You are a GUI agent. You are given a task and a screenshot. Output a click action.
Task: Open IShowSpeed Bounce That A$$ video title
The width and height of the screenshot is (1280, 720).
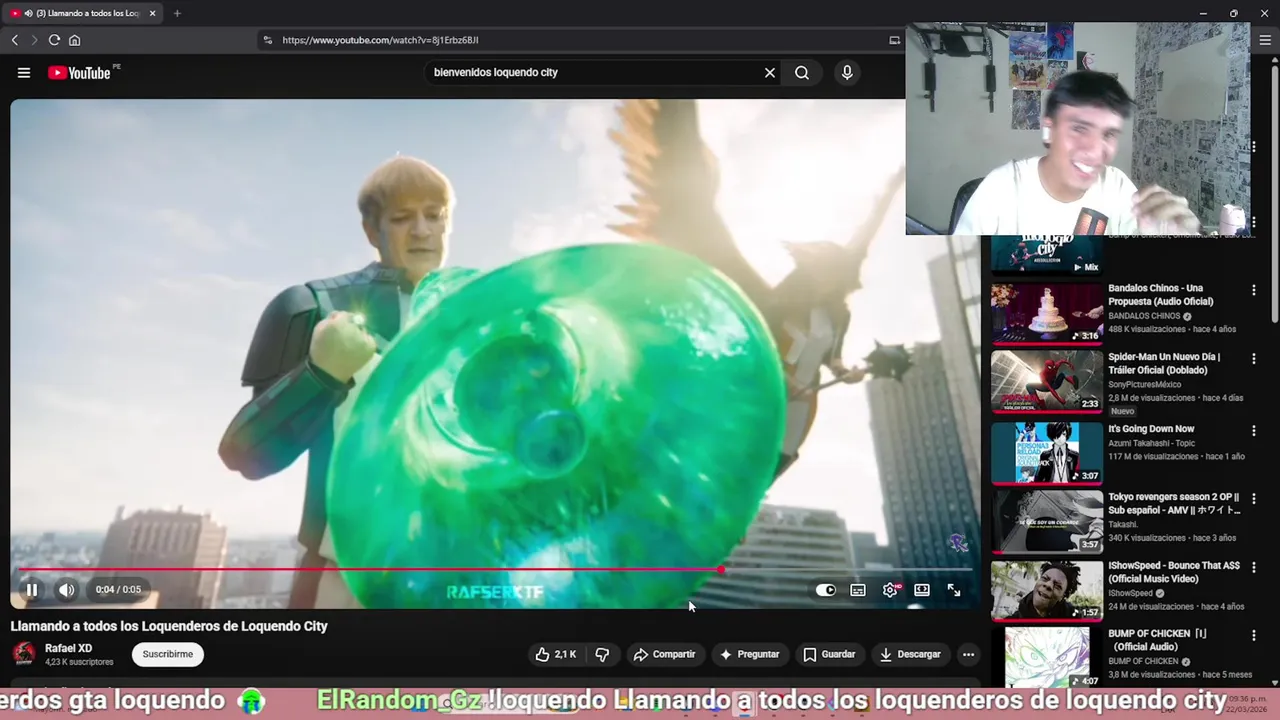click(1173, 572)
